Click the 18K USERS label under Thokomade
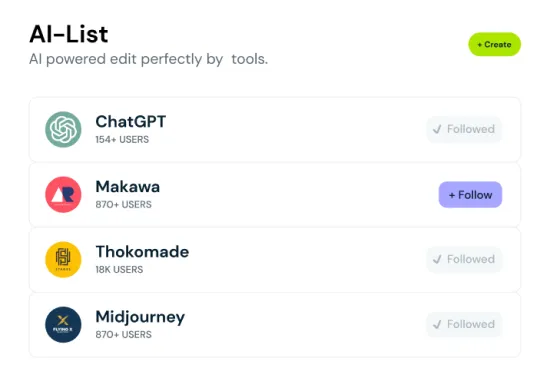Viewport: 550px width, 385px height. pos(119,270)
